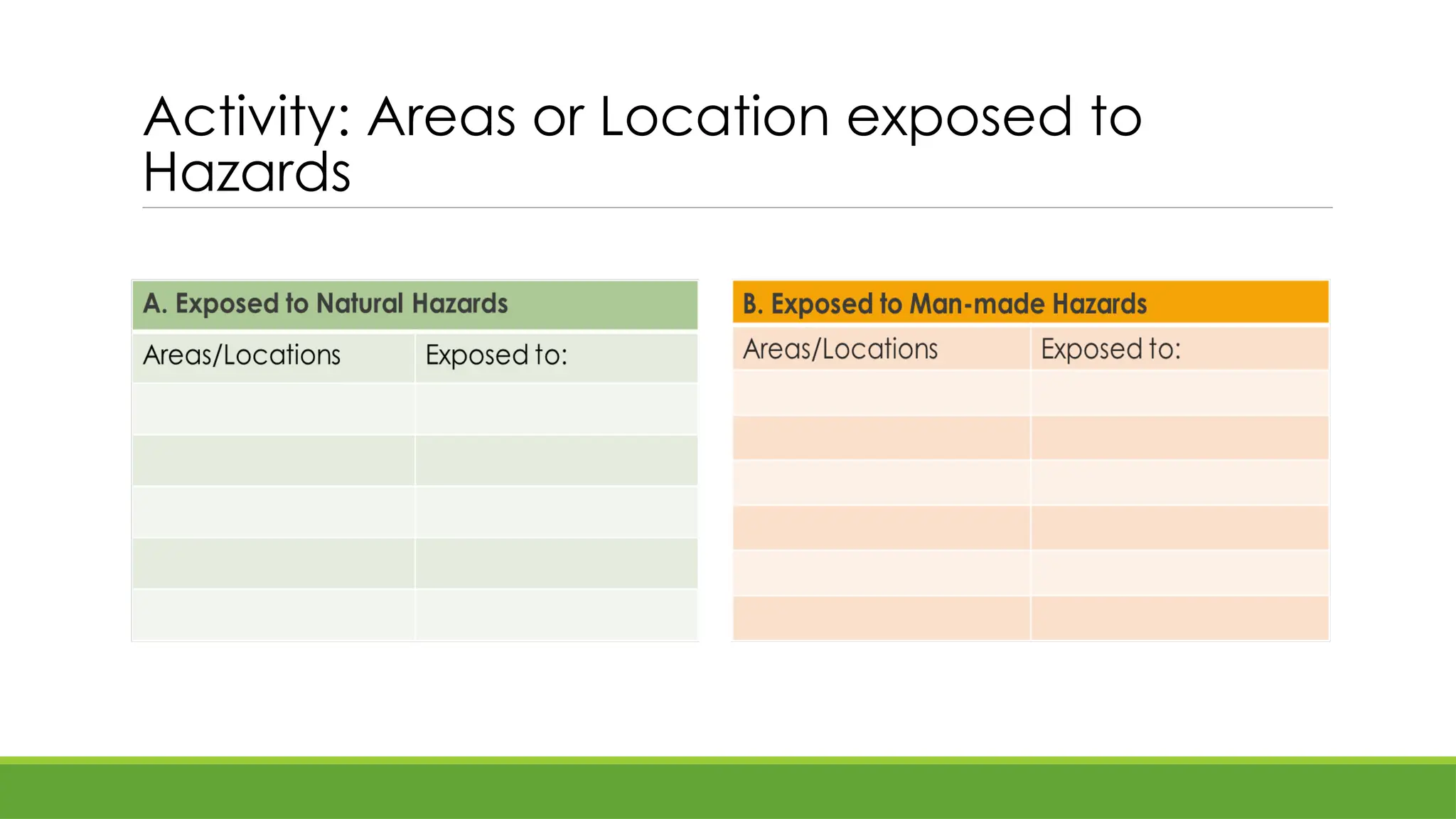This screenshot has width=1456, height=819.
Task: Click third empty Areas/Locations cell, green table
Action: point(274,512)
